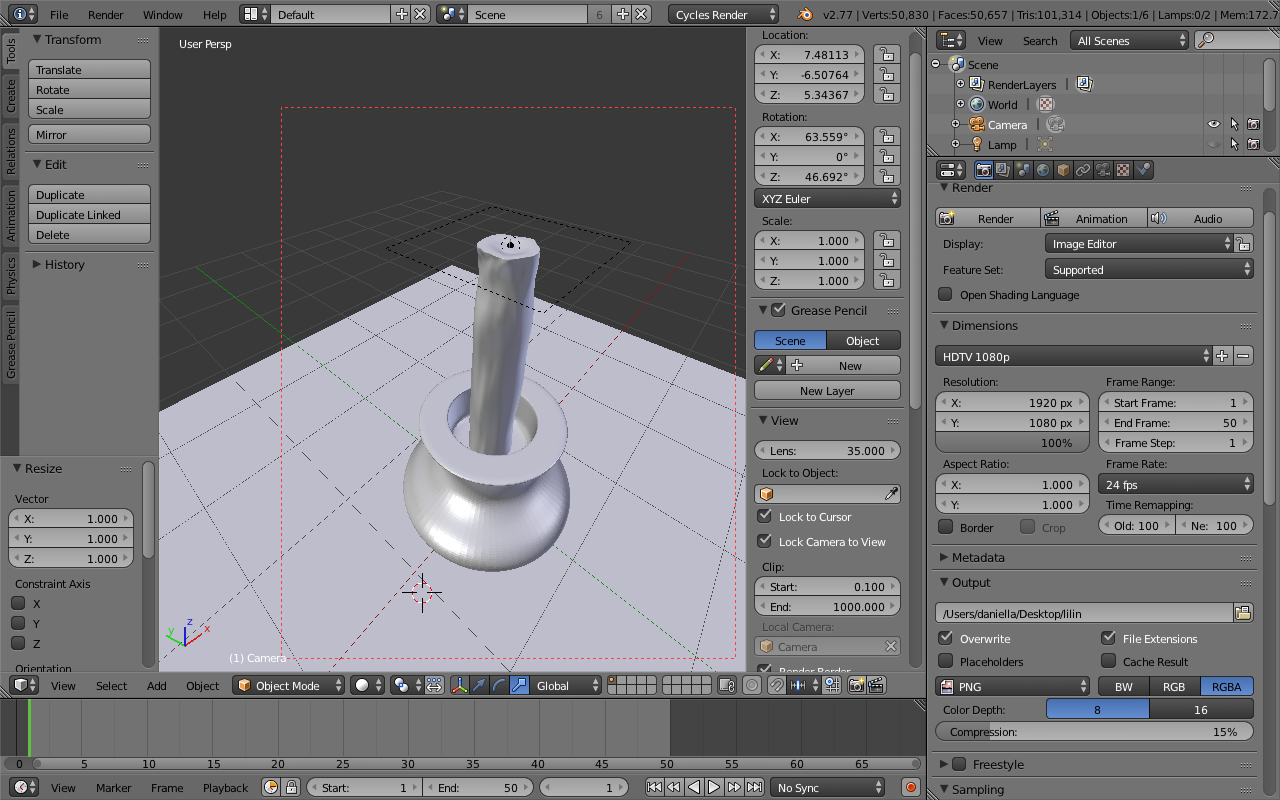Toggle Camera visibility eye in outliner
The height and width of the screenshot is (800, 1280).
1214,124
